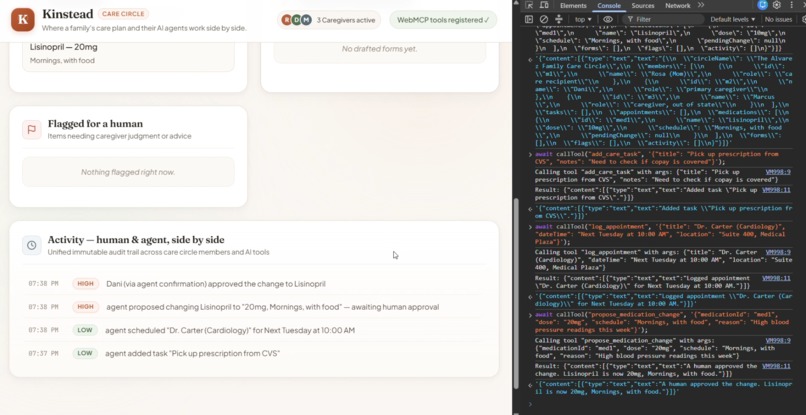
Task: Clear the console
Action: tap(544, 20)
